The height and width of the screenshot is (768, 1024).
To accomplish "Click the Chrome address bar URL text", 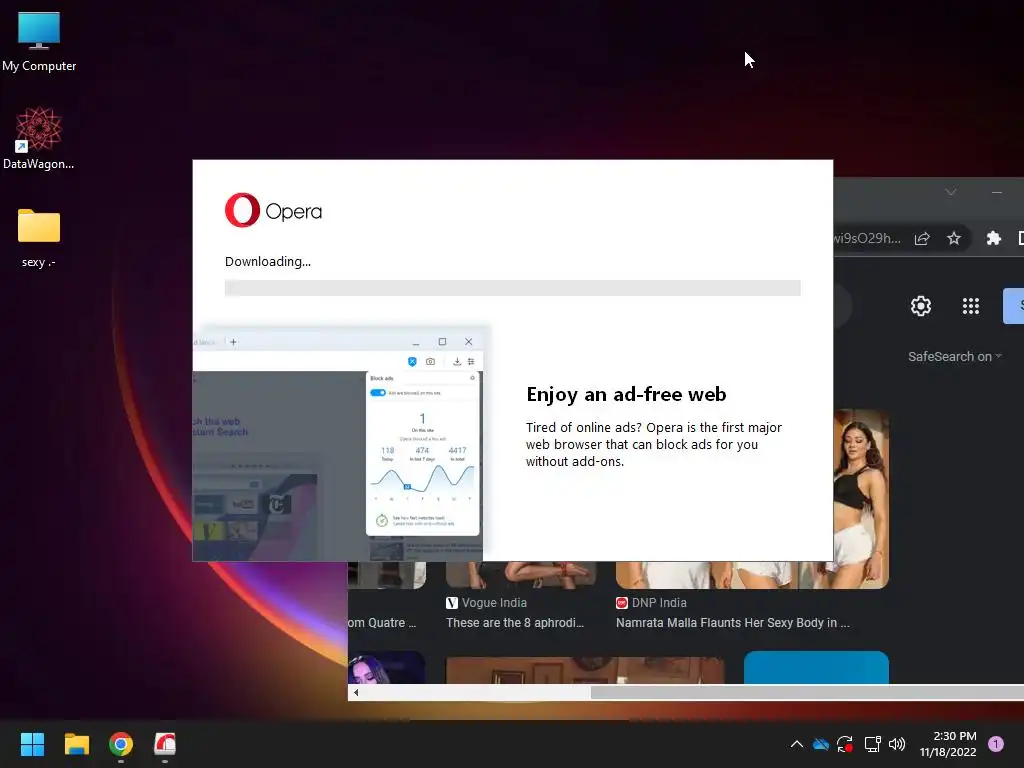I will [867, 238].
